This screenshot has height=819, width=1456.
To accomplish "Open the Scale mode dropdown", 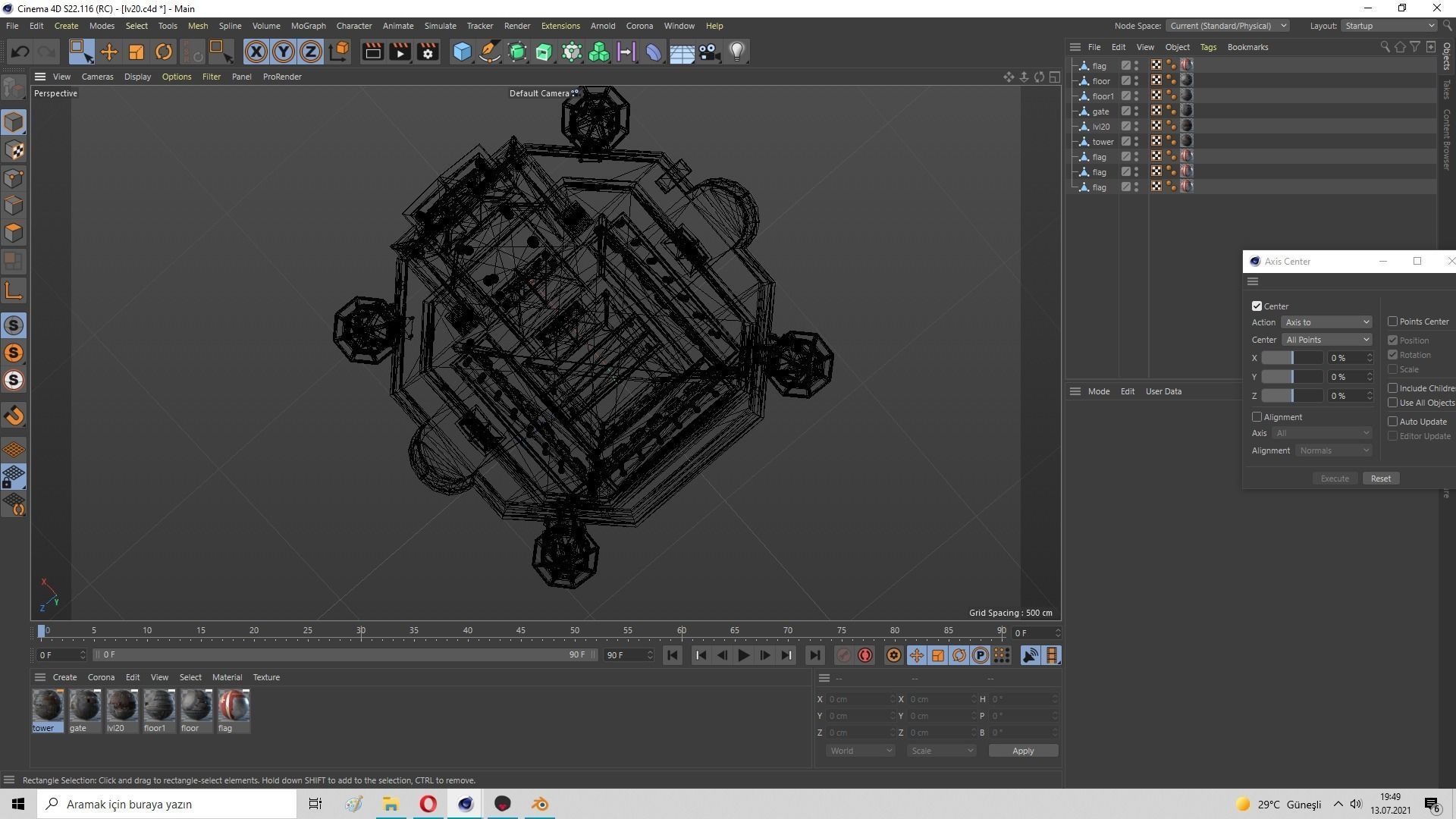I will click(941, 751).
